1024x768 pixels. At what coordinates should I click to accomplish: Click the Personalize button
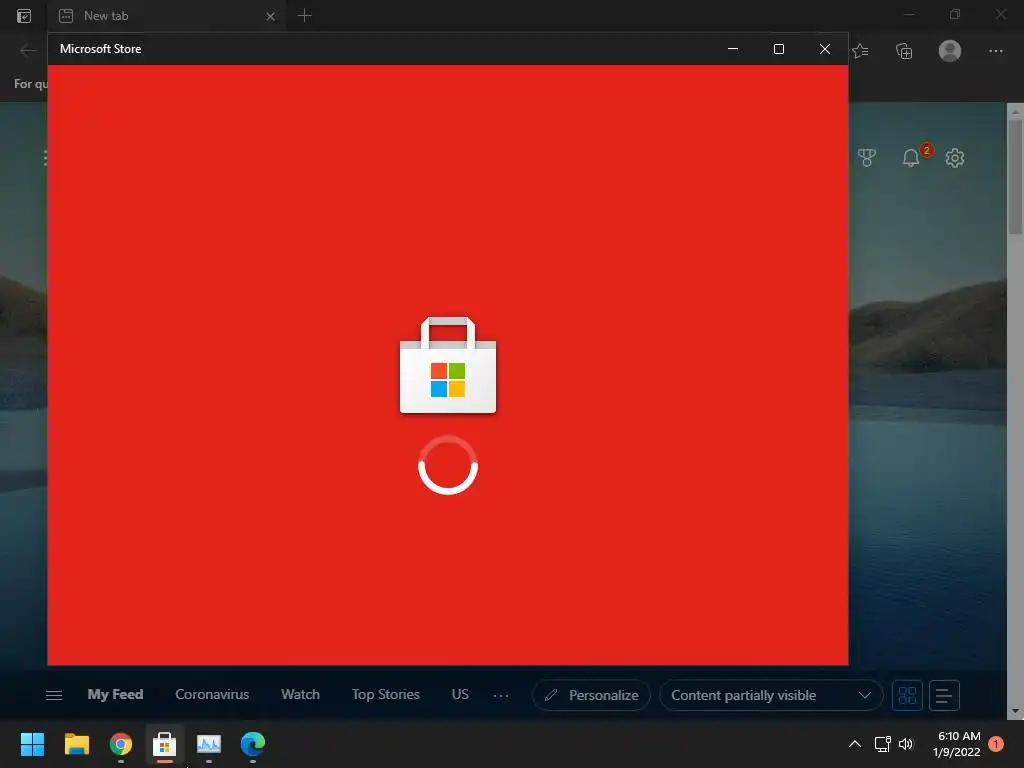(x=591, y=696)
